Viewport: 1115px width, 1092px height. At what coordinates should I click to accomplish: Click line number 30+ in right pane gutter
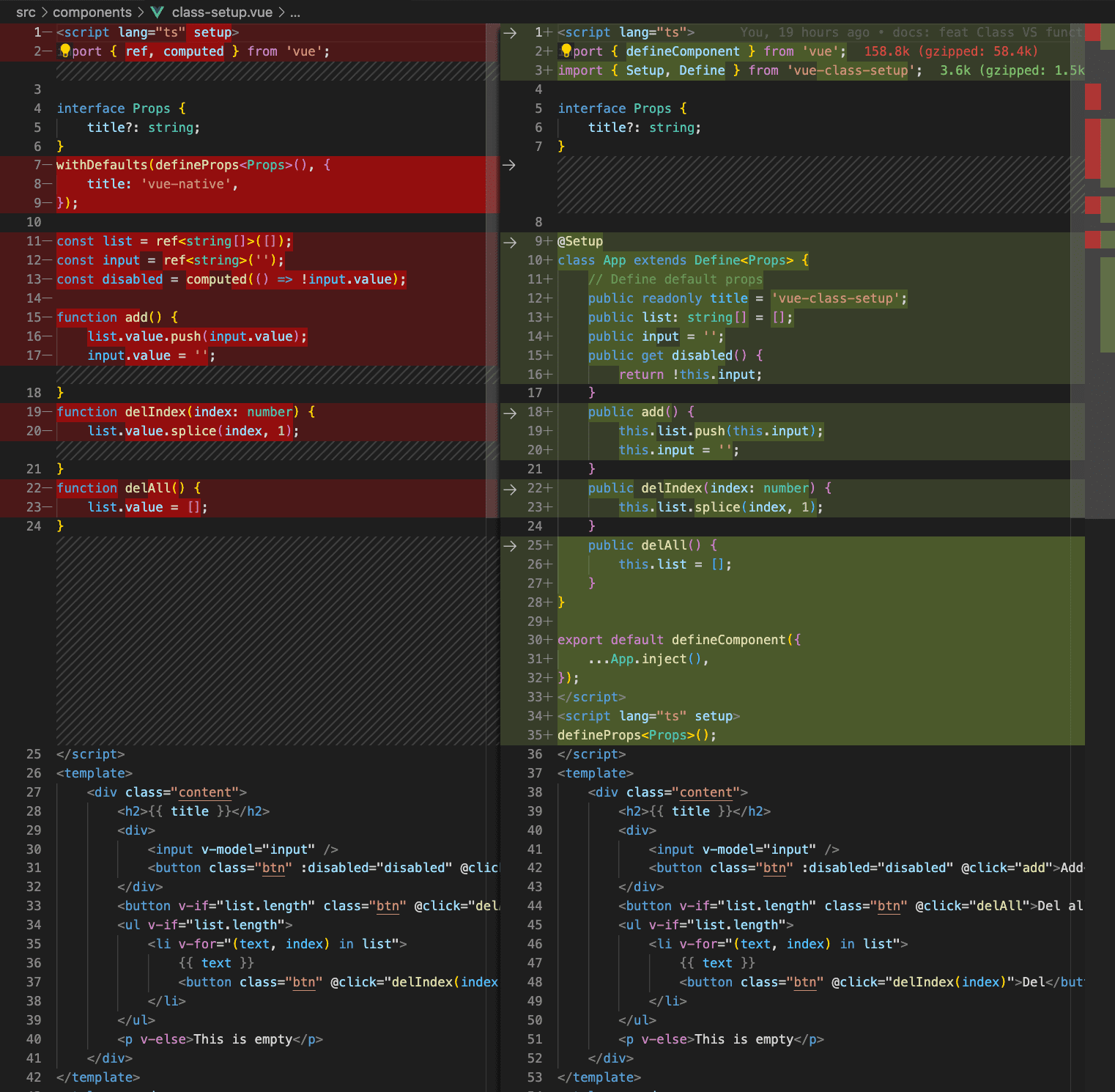tap(540, 640)
